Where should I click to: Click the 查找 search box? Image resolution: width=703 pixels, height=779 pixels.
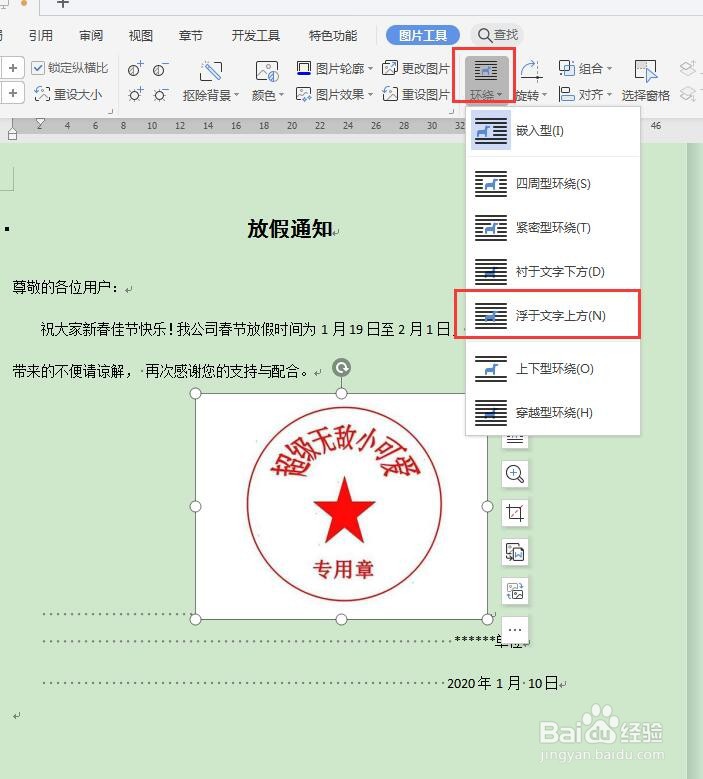click(497, 35)
